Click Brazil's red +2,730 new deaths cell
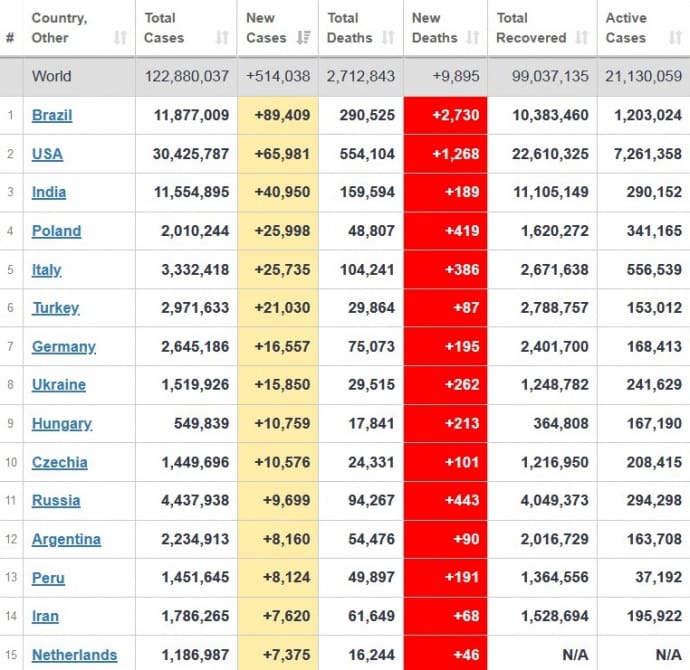 (445, 115)
